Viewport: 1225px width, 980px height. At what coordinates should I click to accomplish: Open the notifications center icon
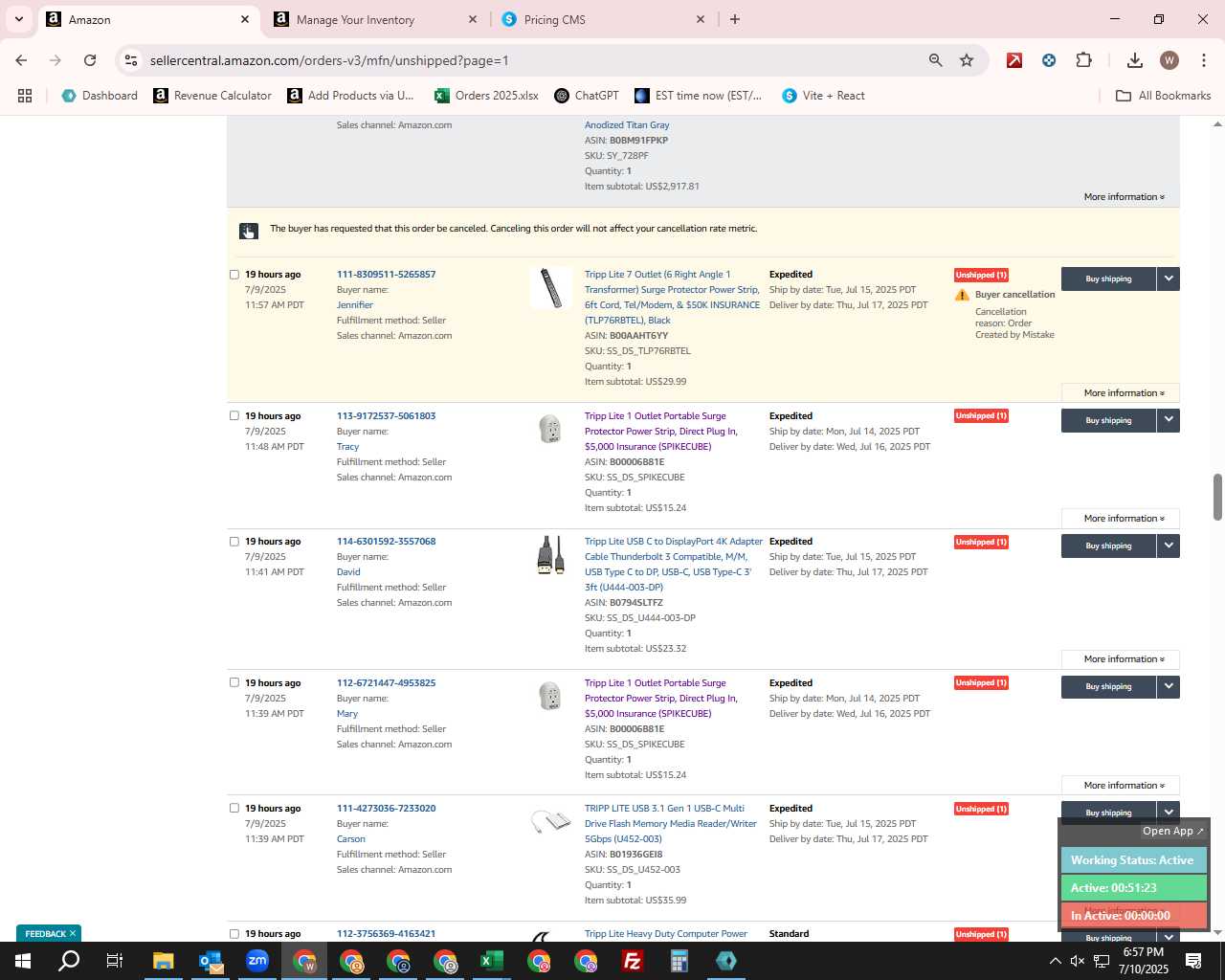tap(1193, 961)
